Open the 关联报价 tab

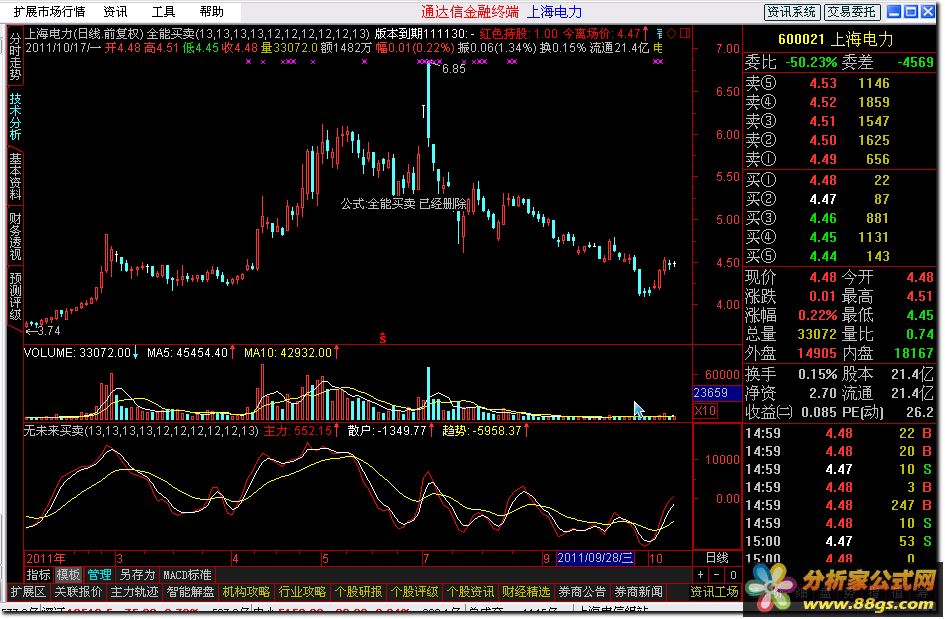(78, 592)
